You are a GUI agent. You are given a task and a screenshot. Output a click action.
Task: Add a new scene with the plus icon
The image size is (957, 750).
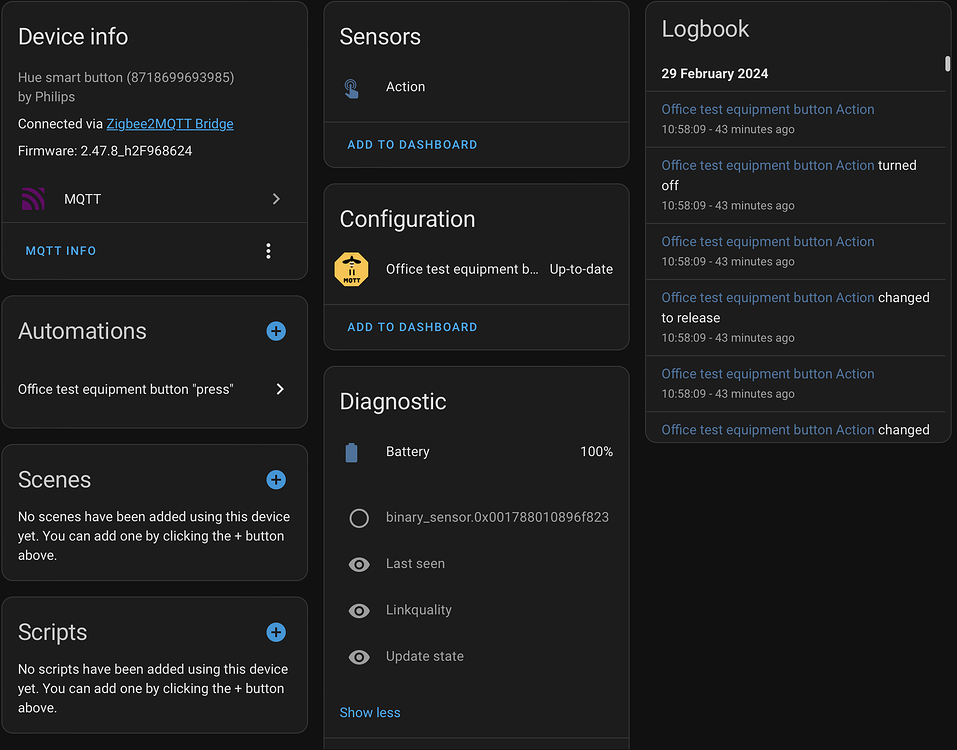[x=276, y=480]
